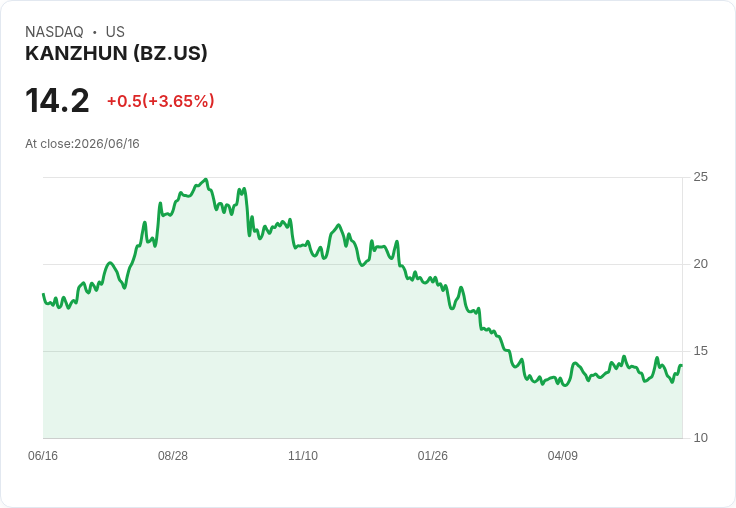Select the 11/10 date axis label
Image resolution: width=736 pixels, height=508 pixels.
pyautogui.click(x=303, y=455)
